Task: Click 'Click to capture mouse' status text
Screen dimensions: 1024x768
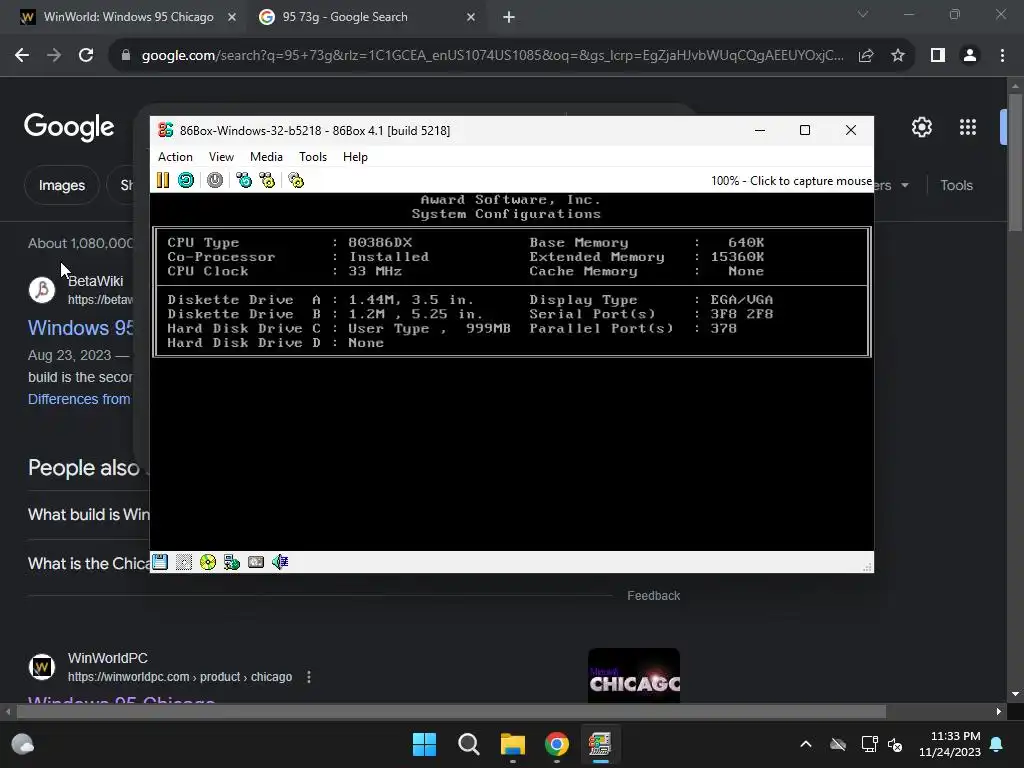Action: click(x=791, y=181)
